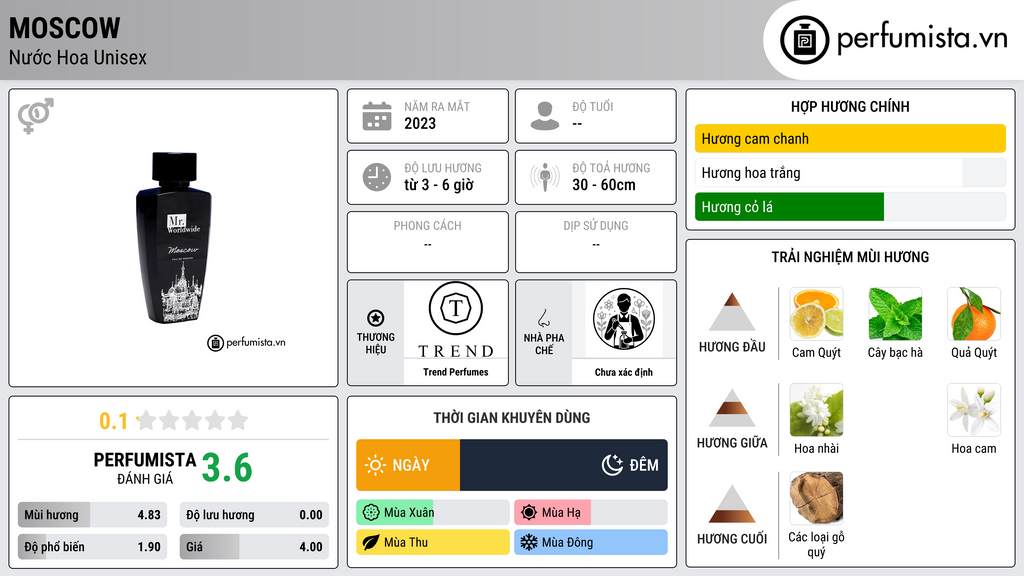
Task: Click the sillage person icon for Độ toả hương
Action: (x=545, y=177)
